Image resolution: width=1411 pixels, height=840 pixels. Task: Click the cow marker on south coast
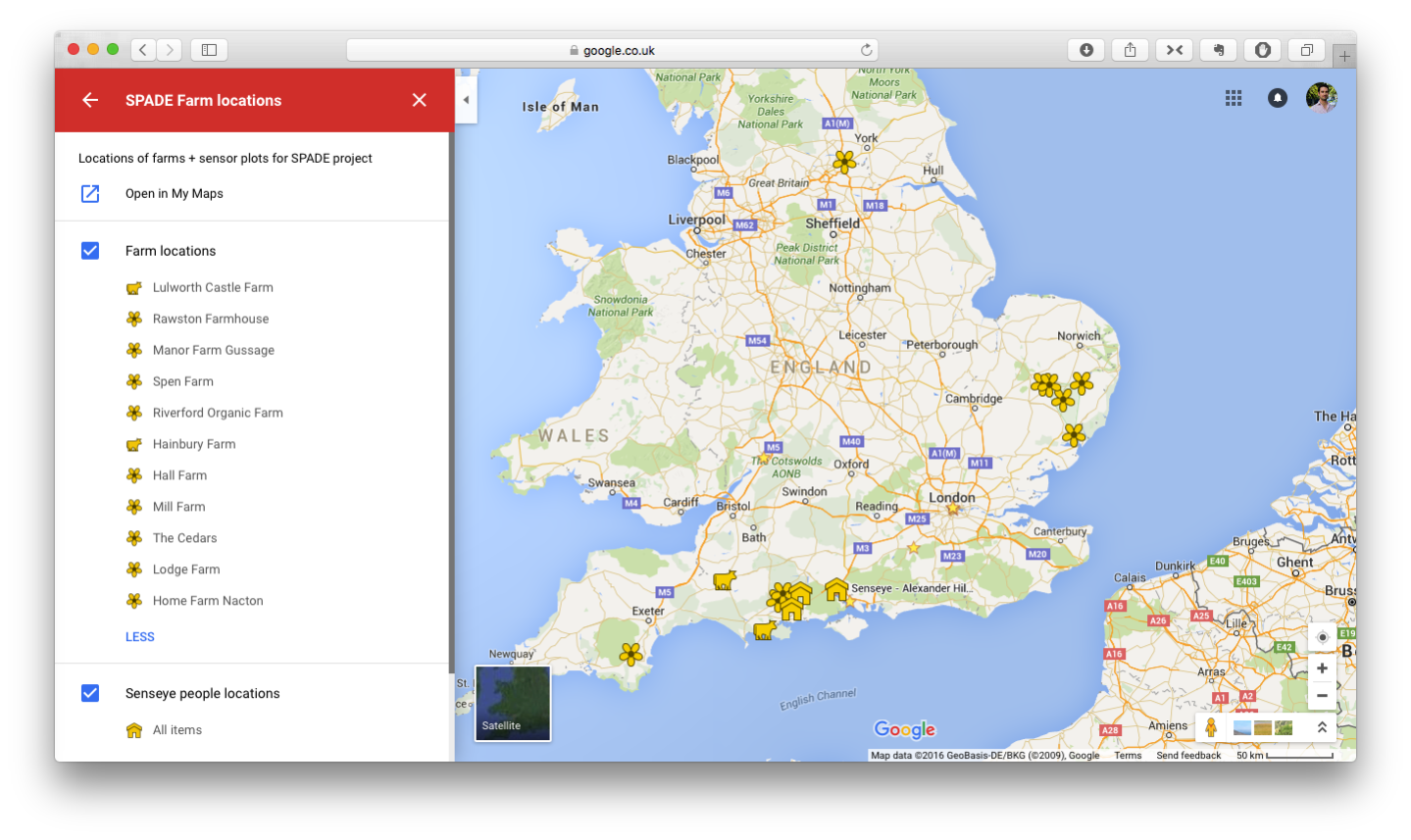[765, 630]
